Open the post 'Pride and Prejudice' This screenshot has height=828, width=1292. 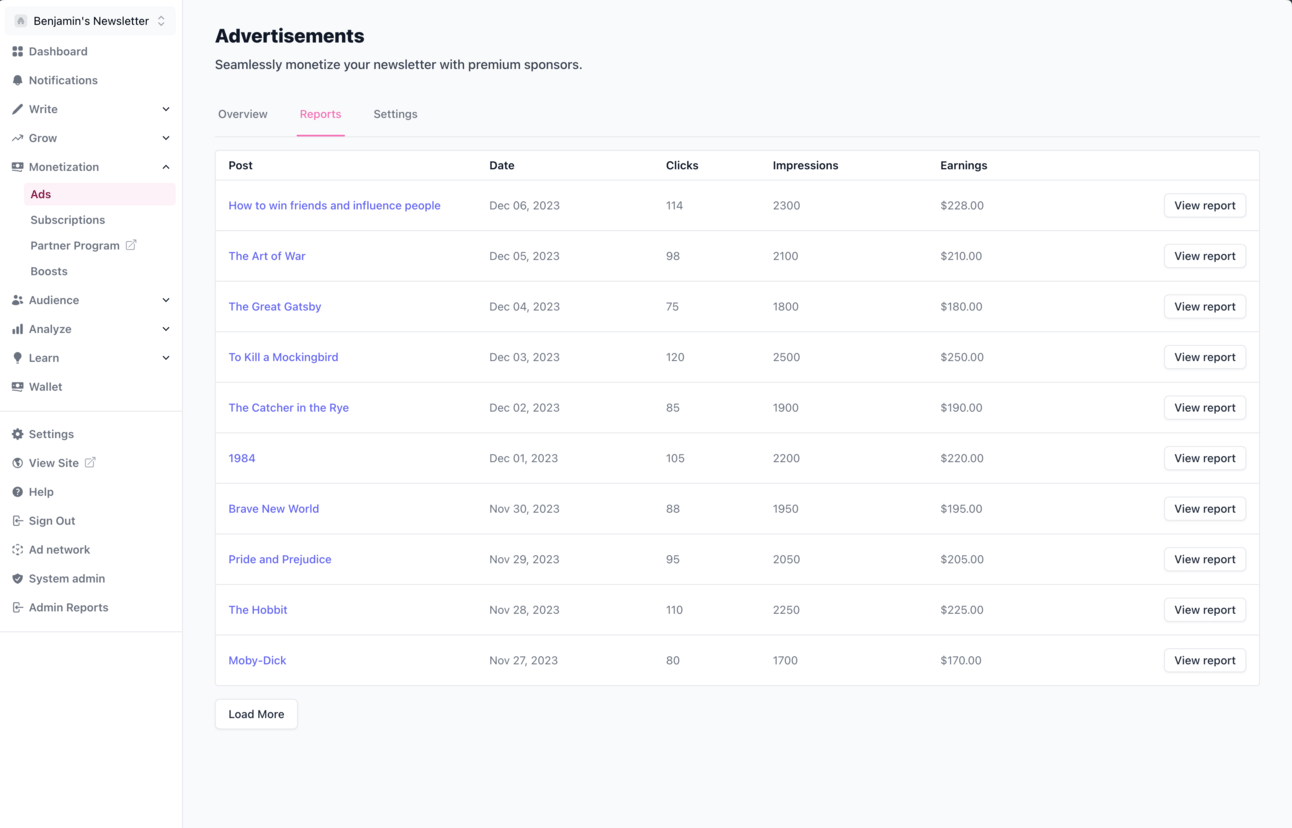pyautogui.click(x=280, y=559)
